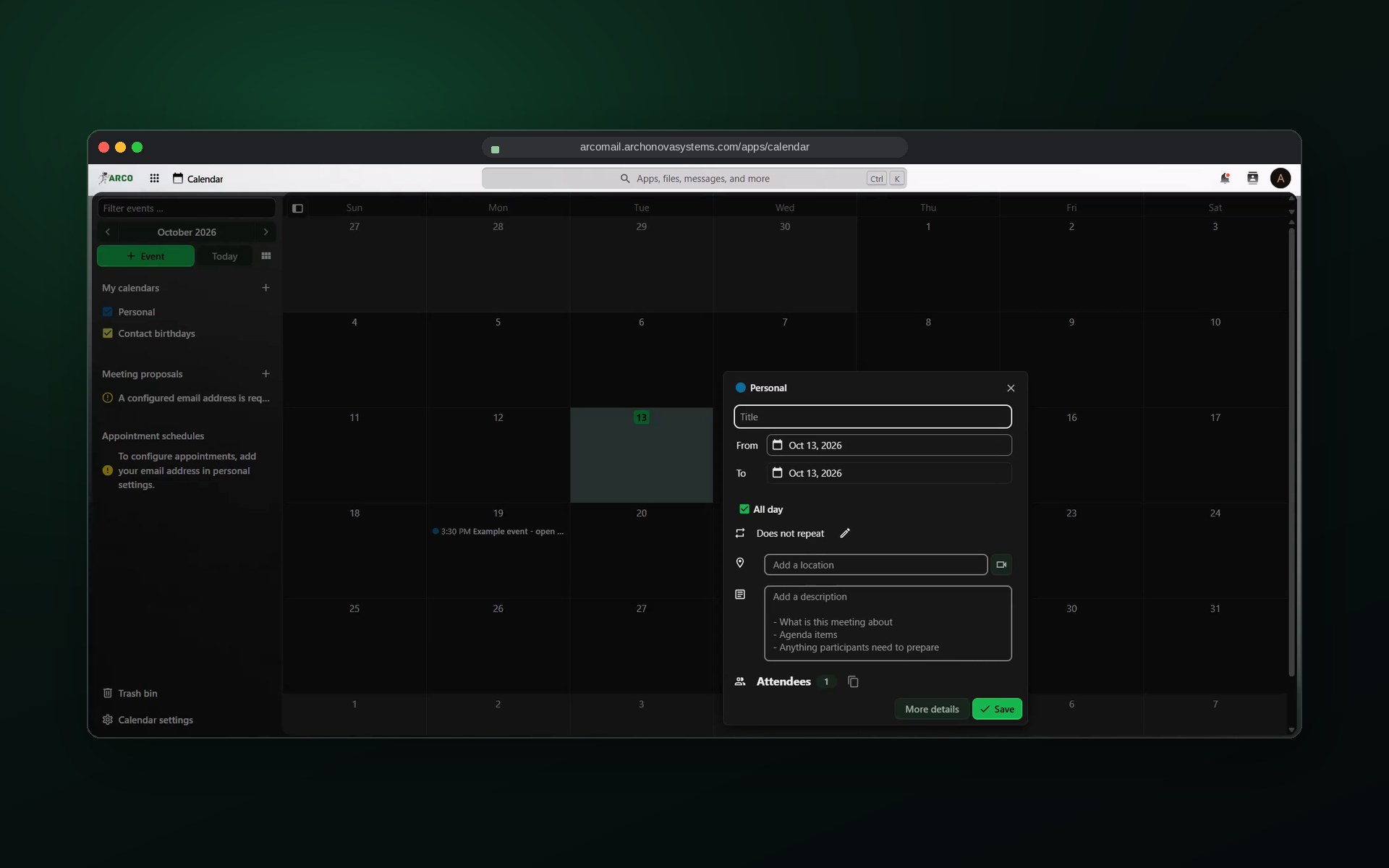Toggle the Personal calendar checkbox
Screen dimensions: 1389x868
pyautogui.click(x=108, y=312)
